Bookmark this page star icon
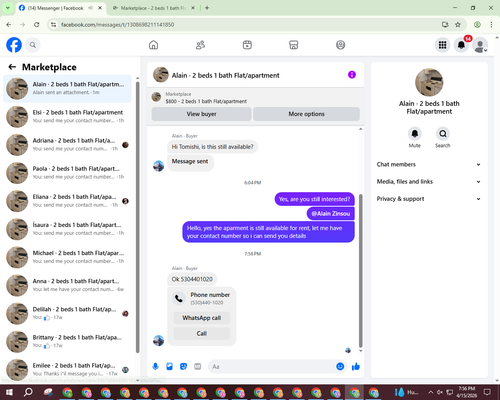This screenshot has height=400, width=500. [458, 24]
